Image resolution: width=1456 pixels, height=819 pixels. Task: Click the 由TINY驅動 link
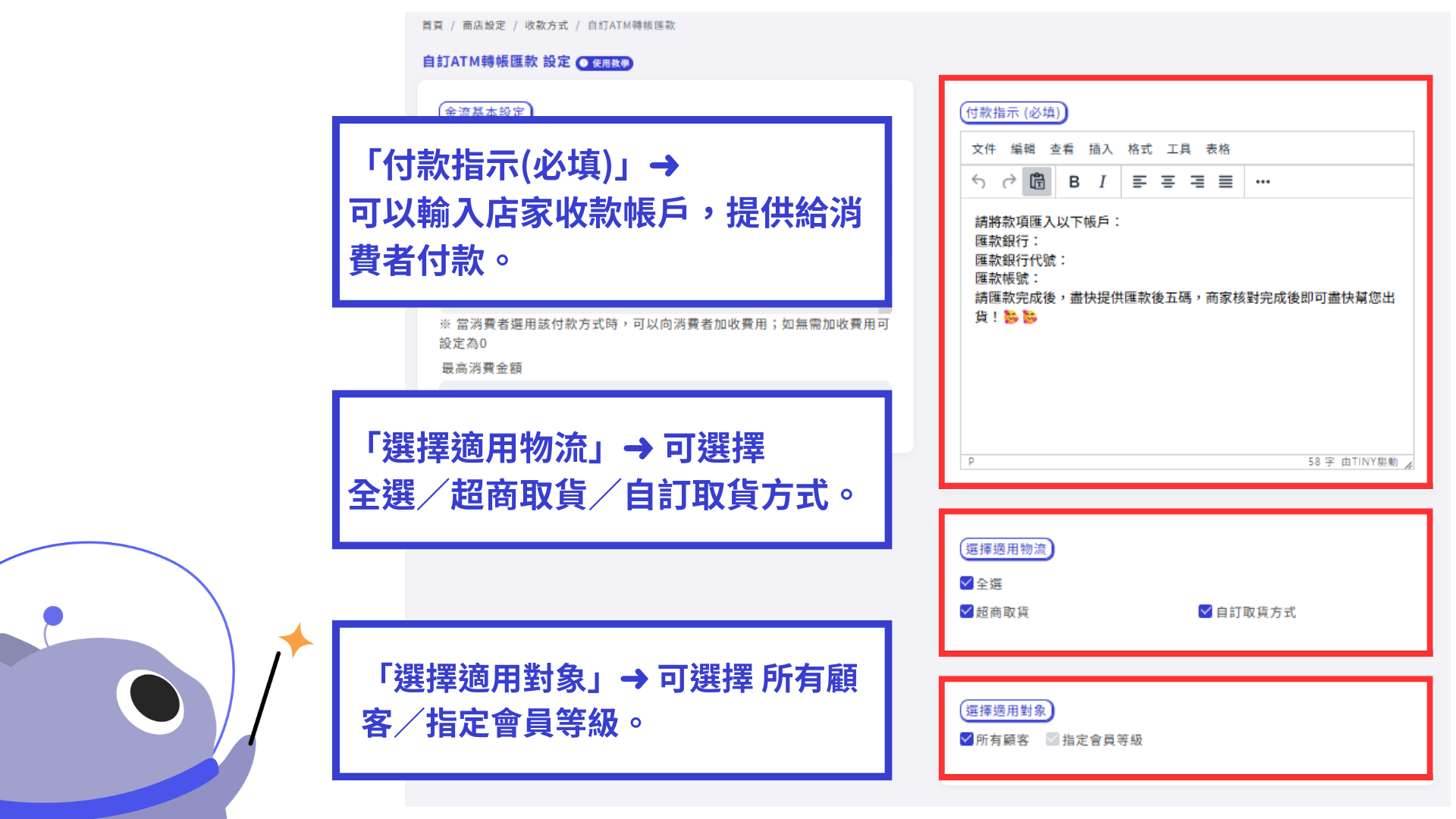pyautogui.click(x=1369, y=462)
